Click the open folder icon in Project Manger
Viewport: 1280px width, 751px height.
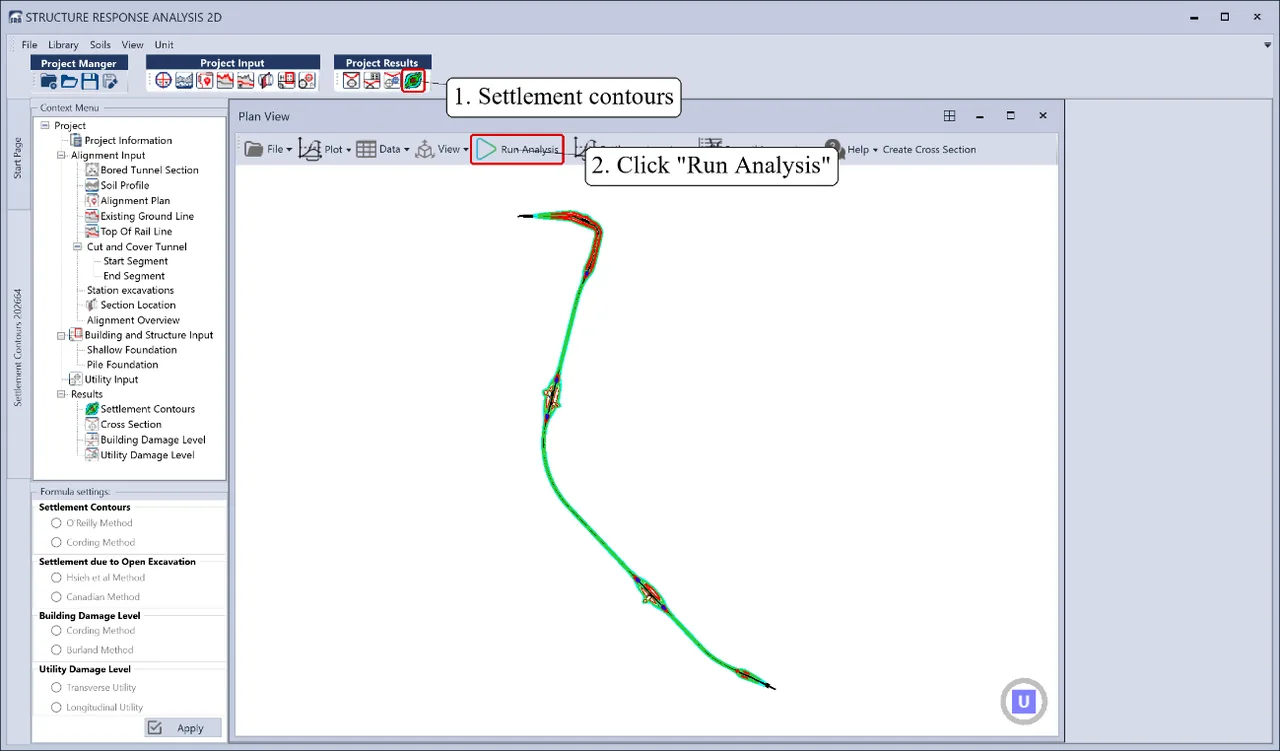coord(69,81)
